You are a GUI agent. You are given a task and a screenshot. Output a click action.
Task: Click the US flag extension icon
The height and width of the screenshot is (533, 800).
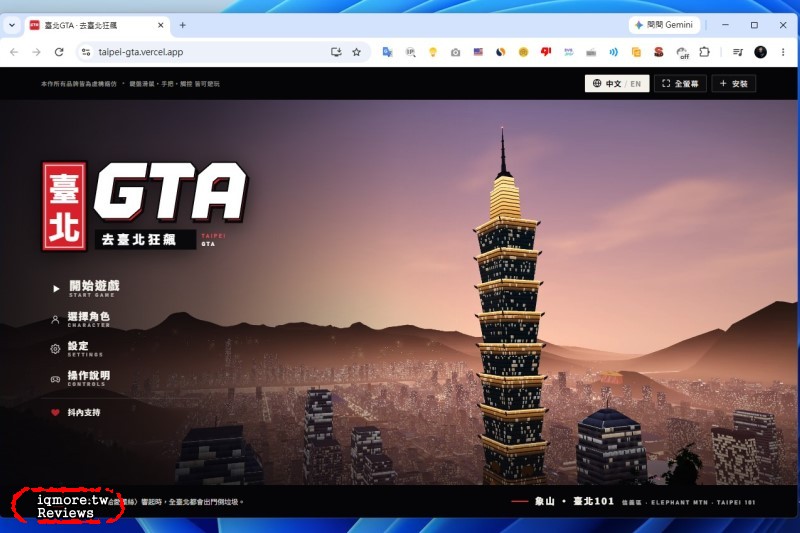[x=478, y=52]
